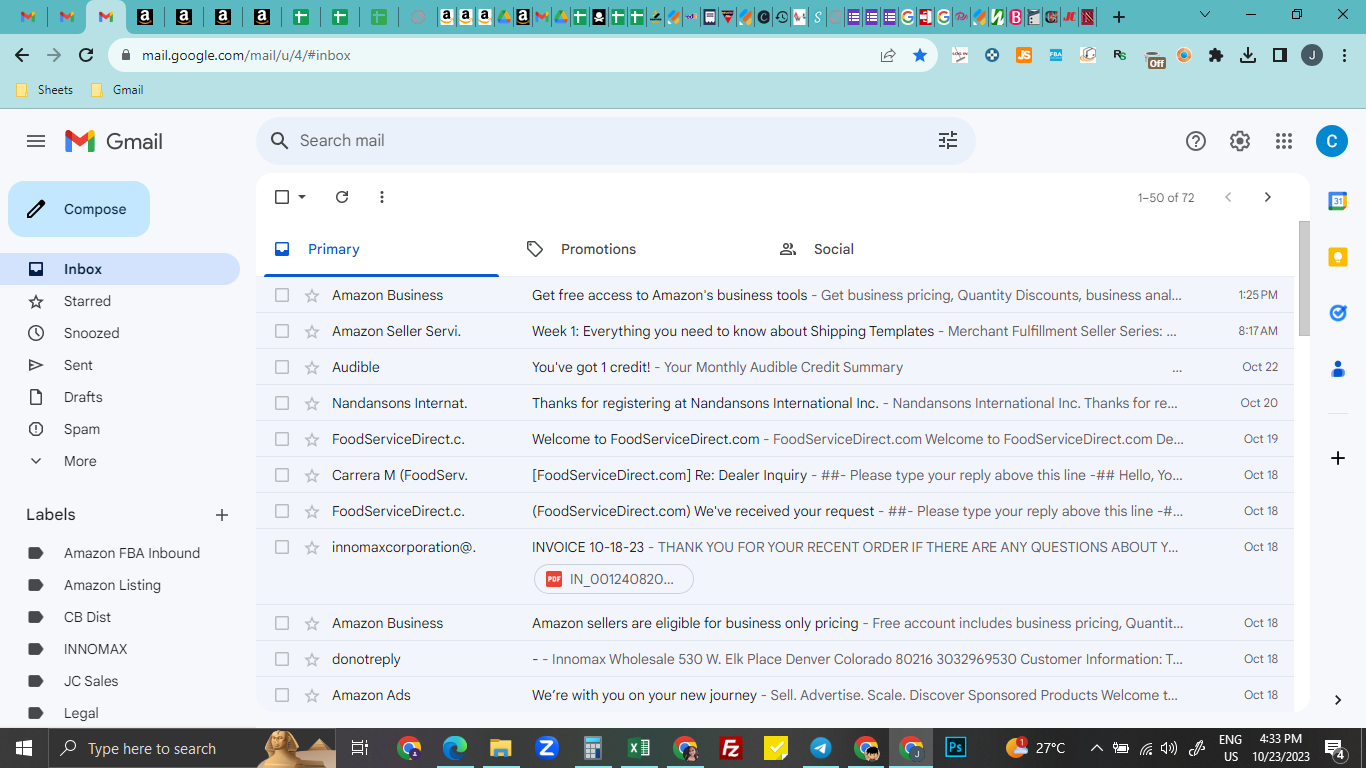1366x768 pixels.
Task: Open Google Tasks side panel
Action: click(x=1338, y=313)
